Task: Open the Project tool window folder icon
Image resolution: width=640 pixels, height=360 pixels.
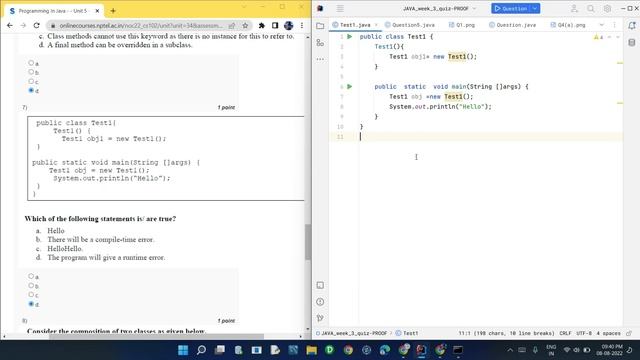Action: pyautogui.click(x=320, y=26)
